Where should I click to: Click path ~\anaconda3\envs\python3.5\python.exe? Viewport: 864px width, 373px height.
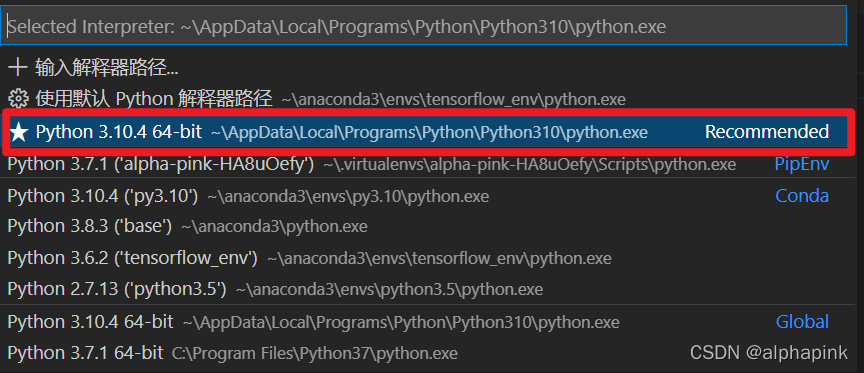pos(390,289)
